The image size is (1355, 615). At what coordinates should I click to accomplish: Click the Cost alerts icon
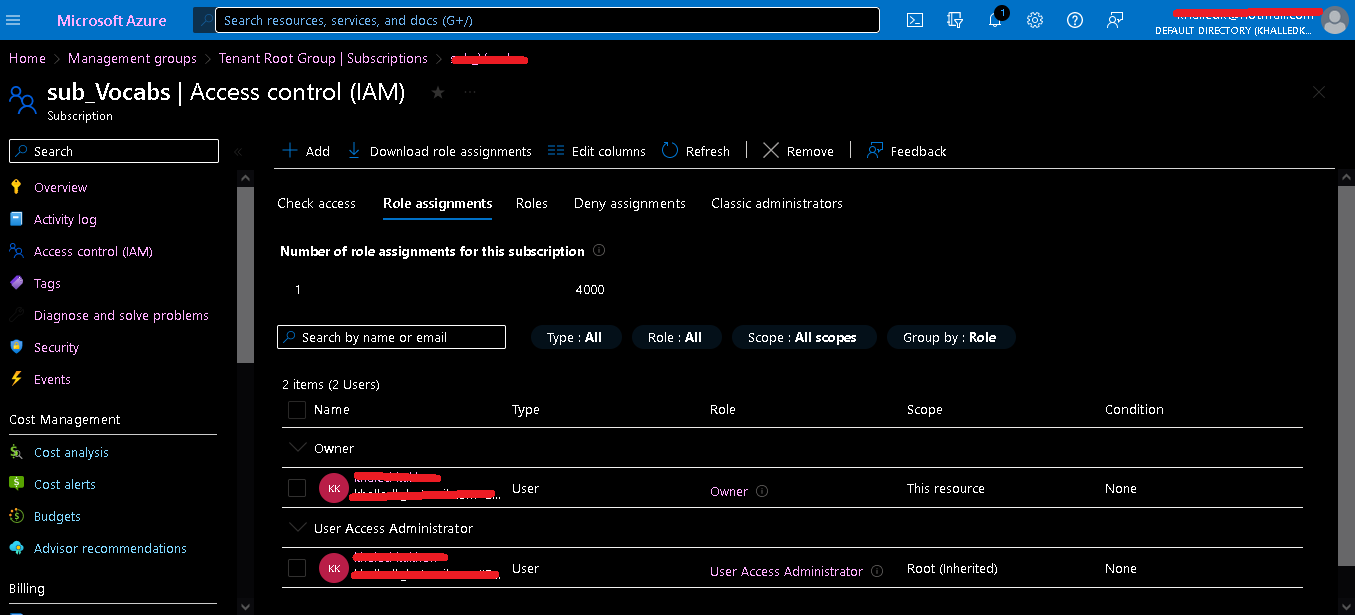pyautogui.click(x=16, y=484)
